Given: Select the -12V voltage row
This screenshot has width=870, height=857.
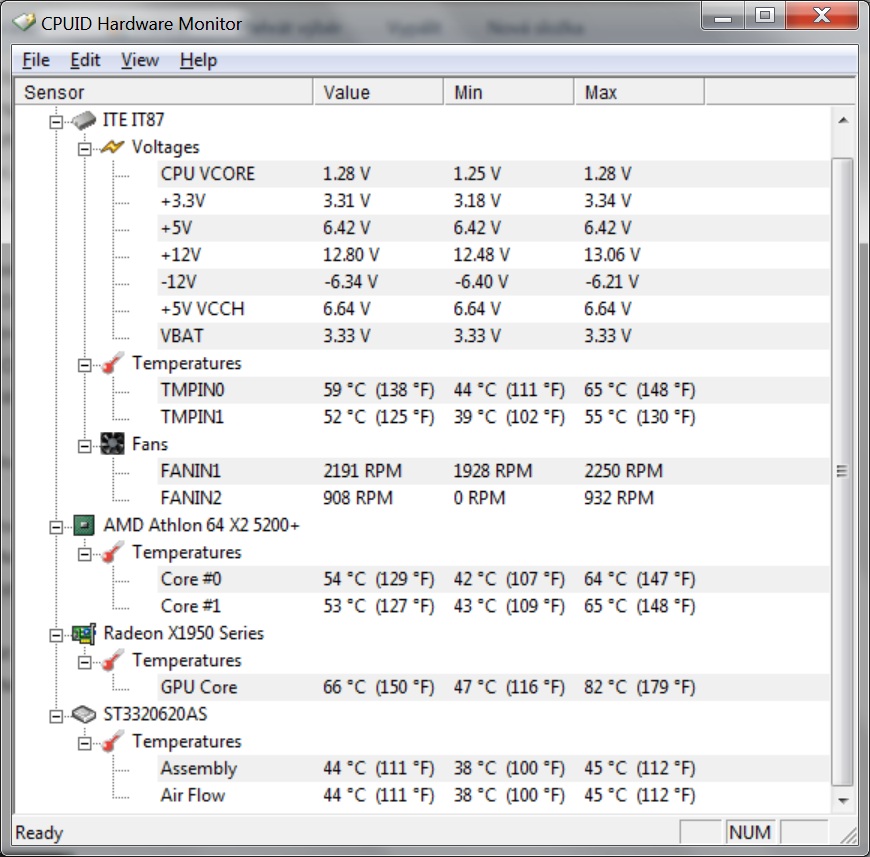Looking at the screenshot, I should pos(493,282).
